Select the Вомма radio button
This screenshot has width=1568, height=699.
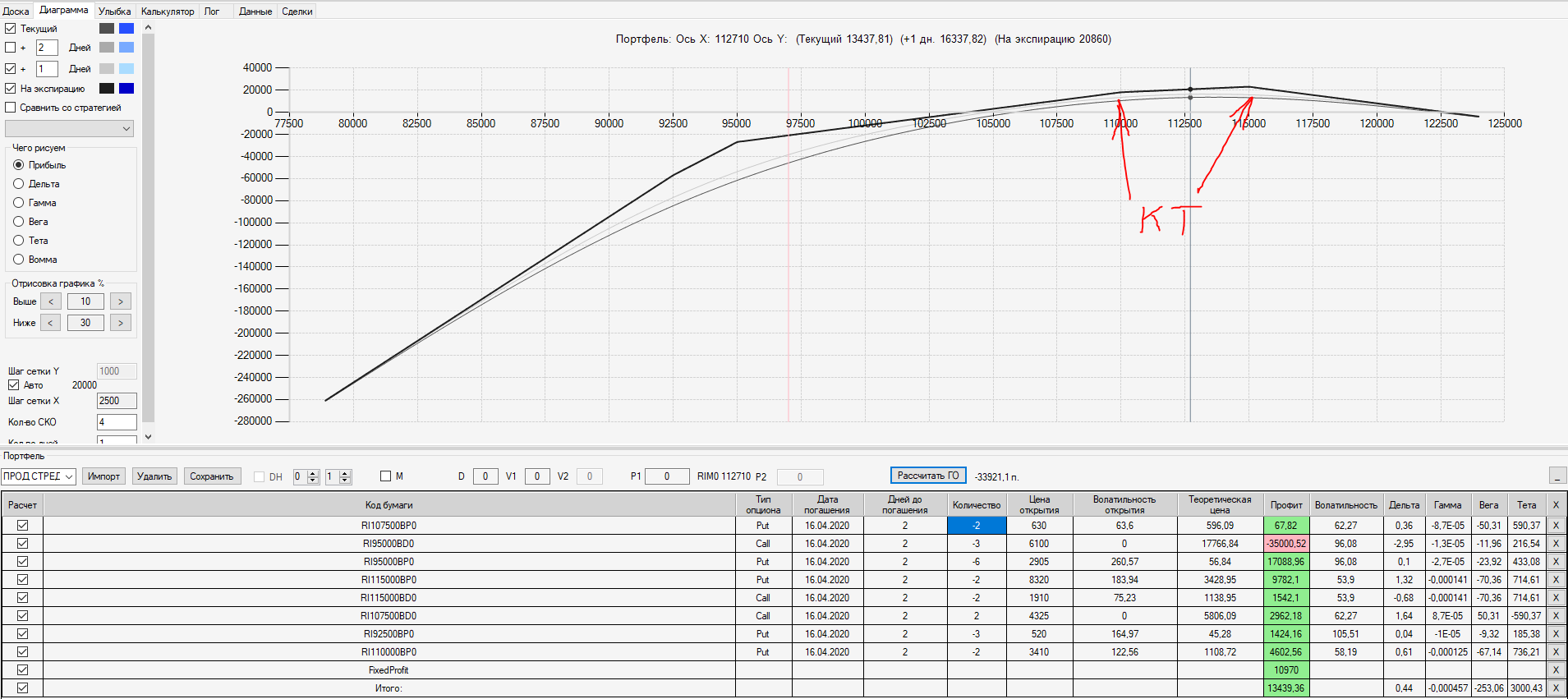coord(19,260)
